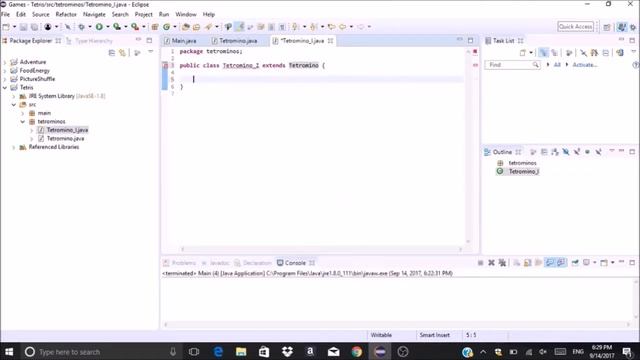Click the editor horizontal scrollbar
This screenshot has height=360, width=640.
[x=322, y=249]
